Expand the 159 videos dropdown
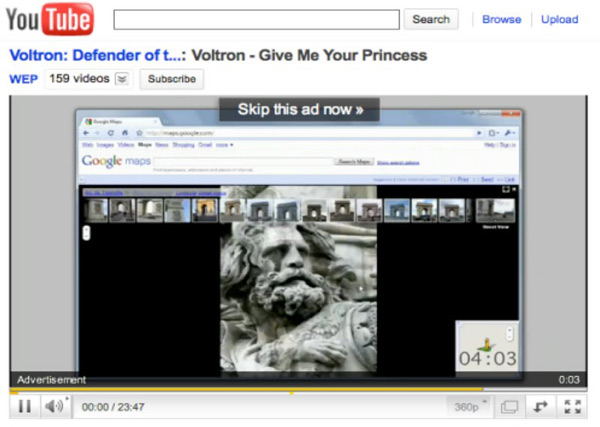 (122, 79)
